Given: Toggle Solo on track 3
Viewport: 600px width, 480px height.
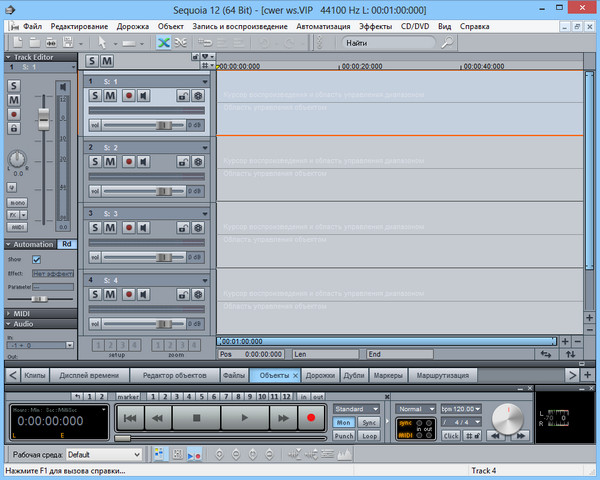Looking at the screenshot, I should click(95, 228).
